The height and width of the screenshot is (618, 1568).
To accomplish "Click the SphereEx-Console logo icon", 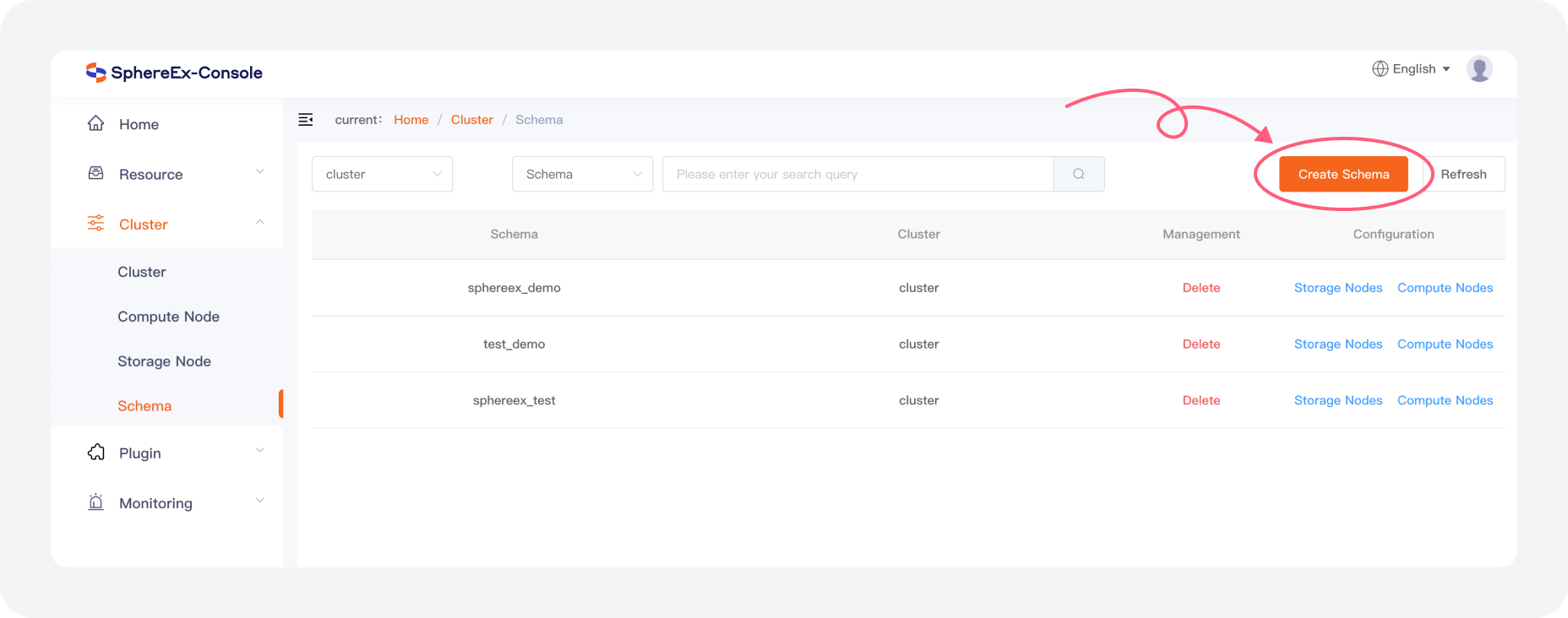I will click(x=95, y=73).
